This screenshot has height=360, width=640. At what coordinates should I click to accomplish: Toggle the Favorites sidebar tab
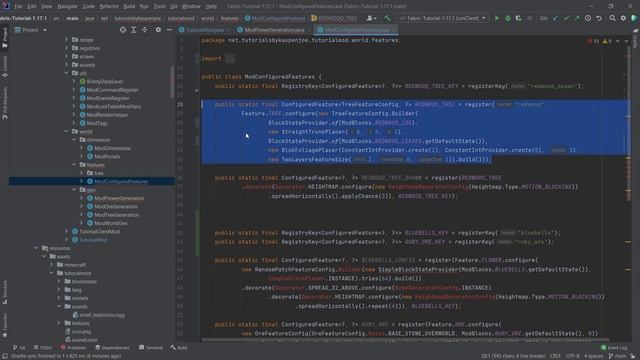(x=4, y=324)
